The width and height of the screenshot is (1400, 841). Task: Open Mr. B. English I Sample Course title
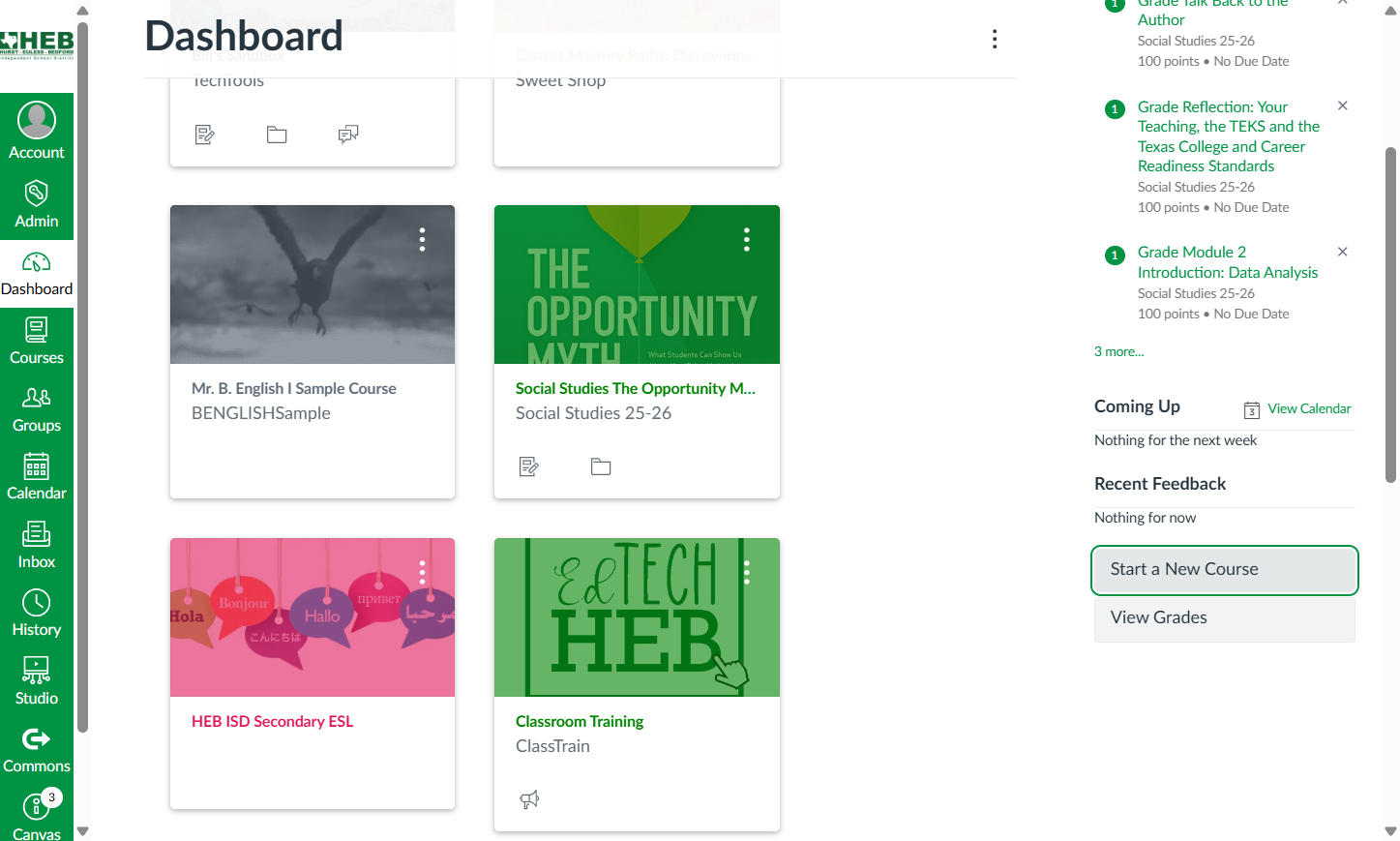(x=294, y=388)
